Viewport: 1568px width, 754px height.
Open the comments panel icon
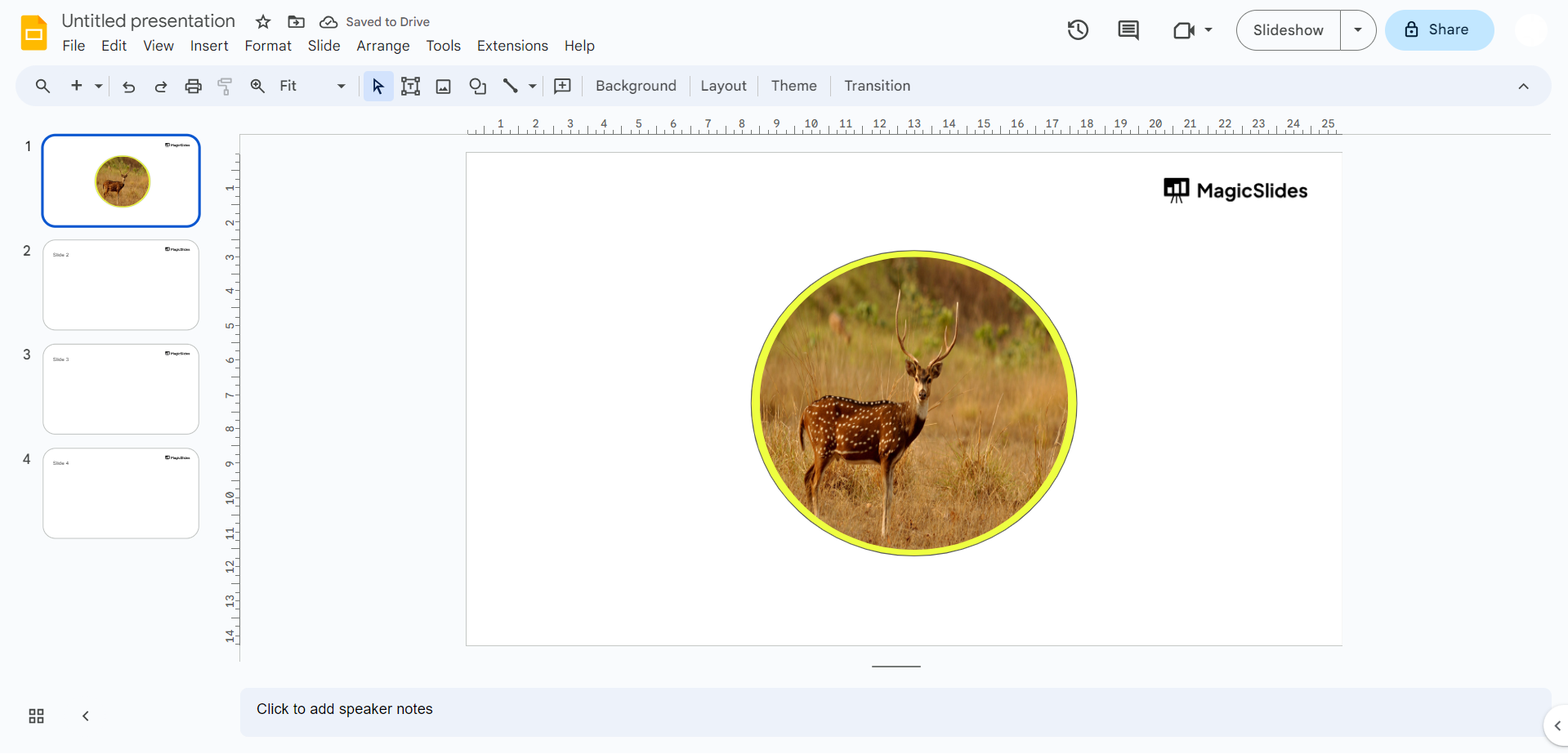(x=1128, y=30)
